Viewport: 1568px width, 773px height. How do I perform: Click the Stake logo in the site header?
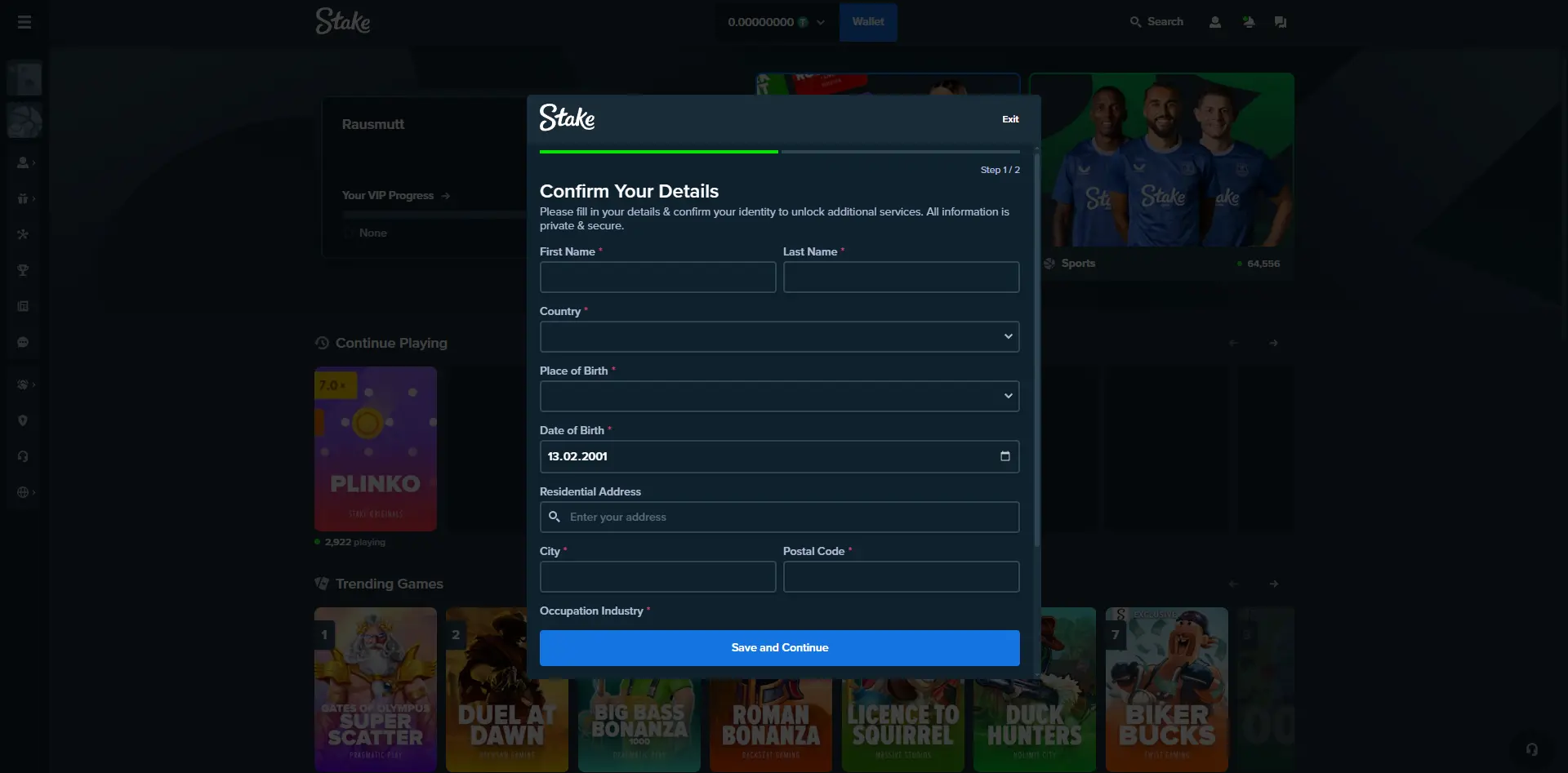pyautogui.click(x=343, y=21)
